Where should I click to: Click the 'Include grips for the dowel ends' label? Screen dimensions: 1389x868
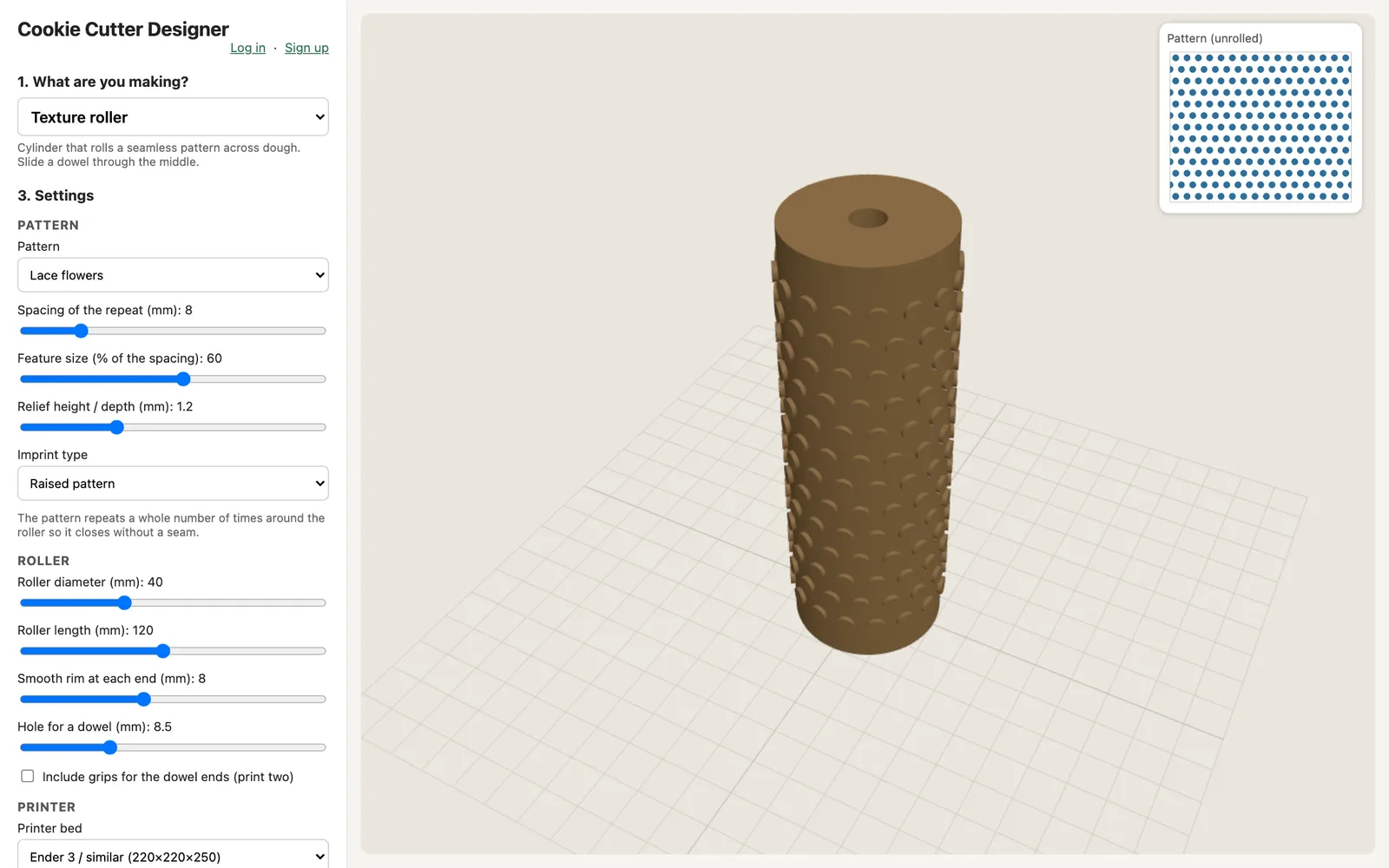(x=168, y=777)
